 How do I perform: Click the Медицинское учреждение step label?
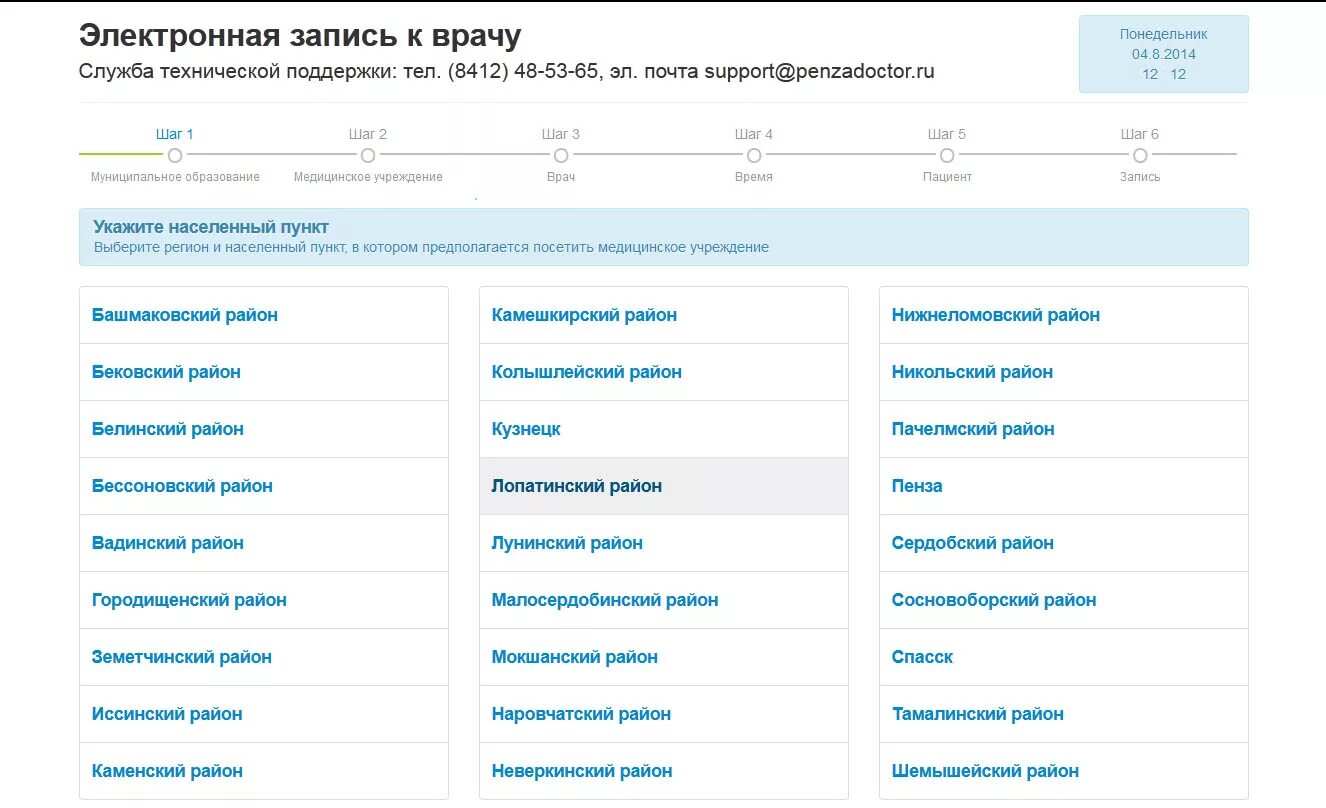[368, 177]
